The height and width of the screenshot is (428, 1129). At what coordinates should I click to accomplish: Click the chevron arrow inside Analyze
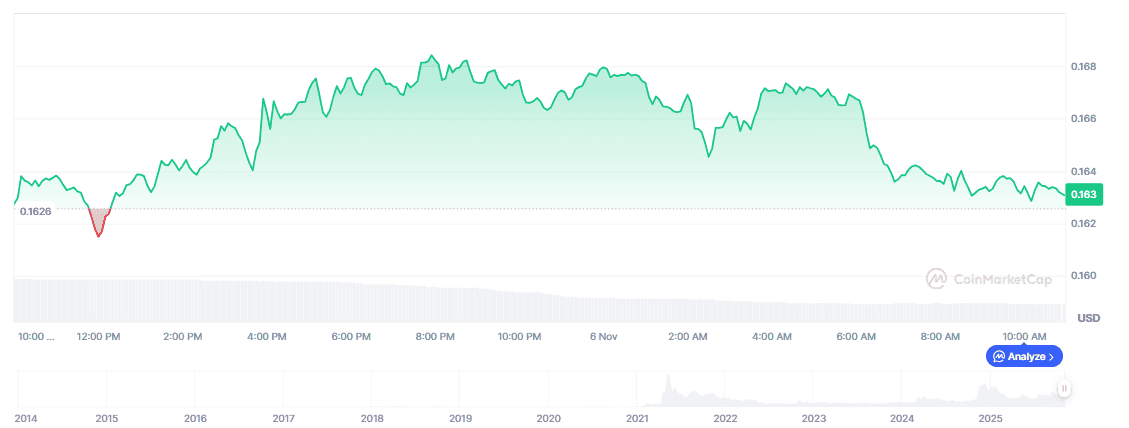click(1051, 356)
